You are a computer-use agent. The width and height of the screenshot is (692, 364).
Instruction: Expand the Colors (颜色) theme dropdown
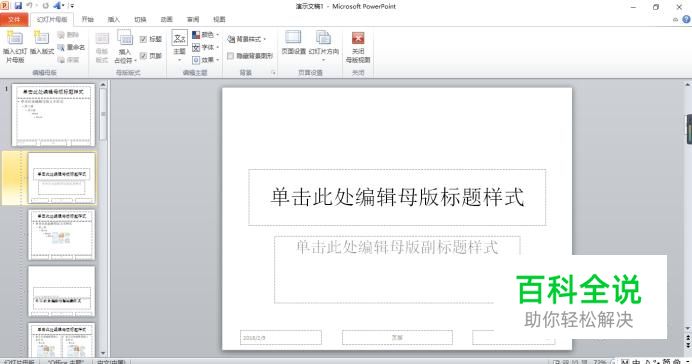[205, 34]
